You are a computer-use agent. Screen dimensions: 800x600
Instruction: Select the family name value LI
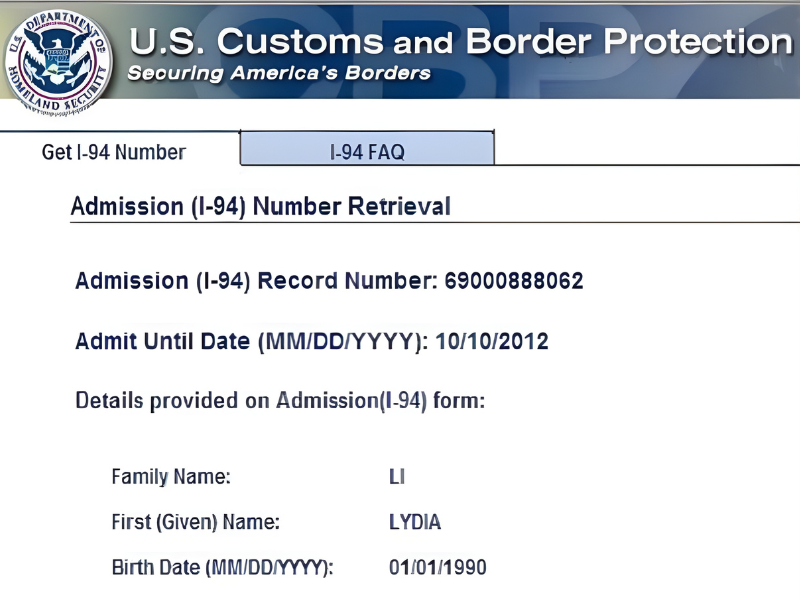point(397,477)
